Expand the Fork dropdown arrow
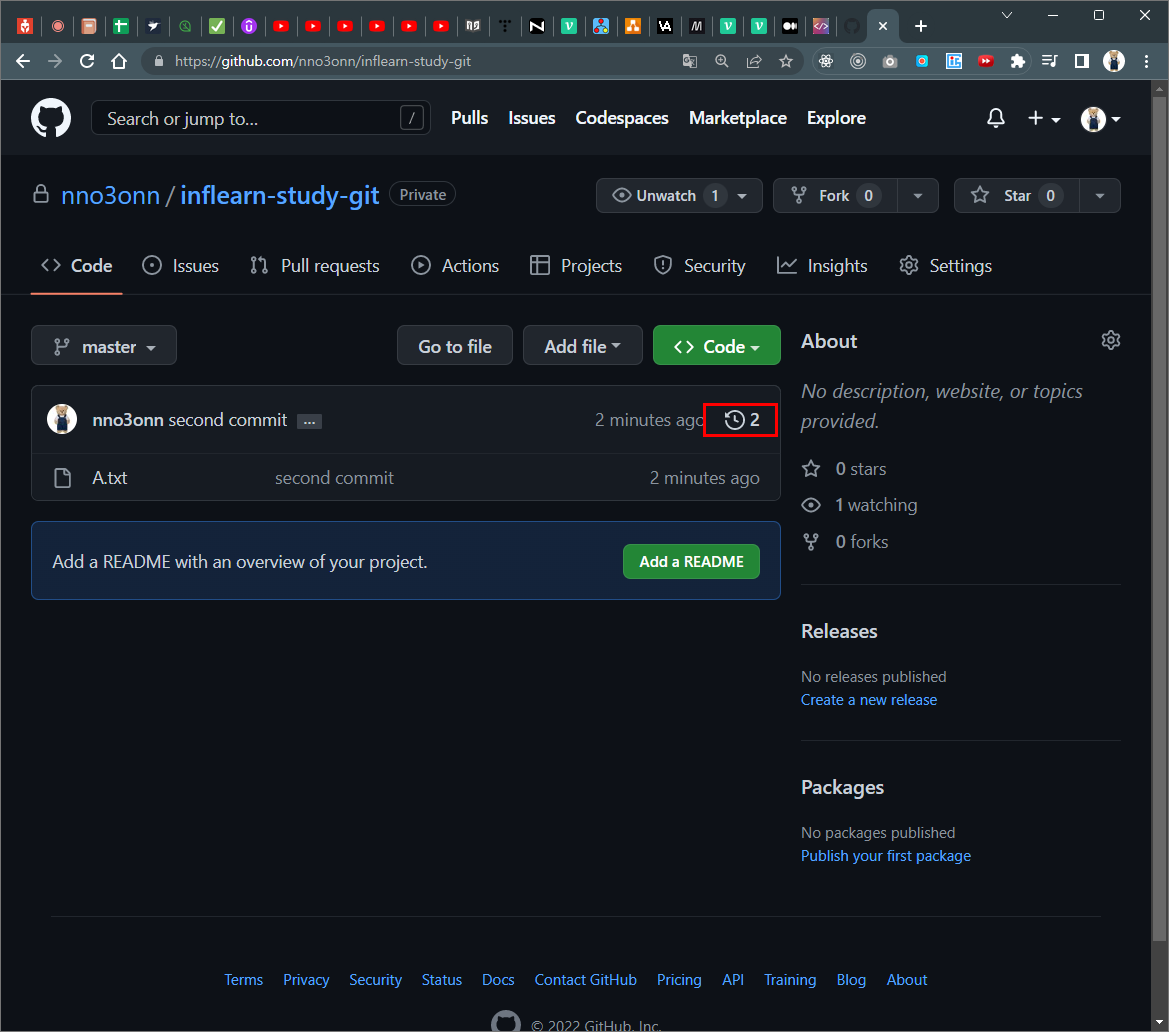This screenshot has height=1032, width=1169. [x=918, y=195]
